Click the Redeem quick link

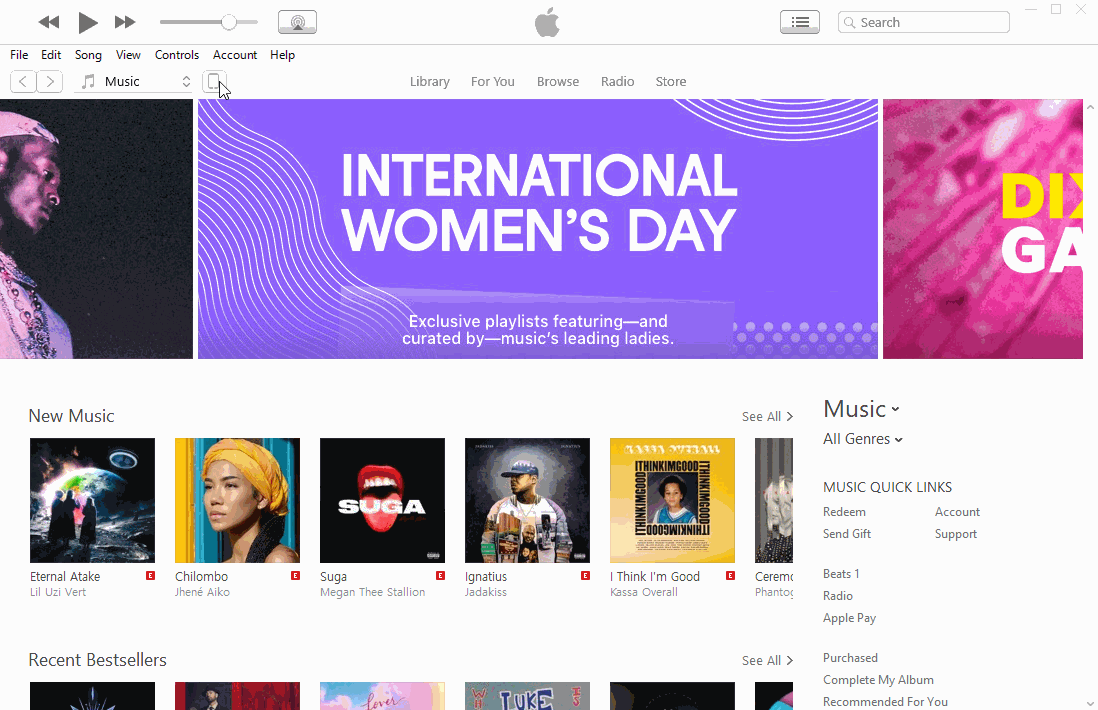point(844,512)
